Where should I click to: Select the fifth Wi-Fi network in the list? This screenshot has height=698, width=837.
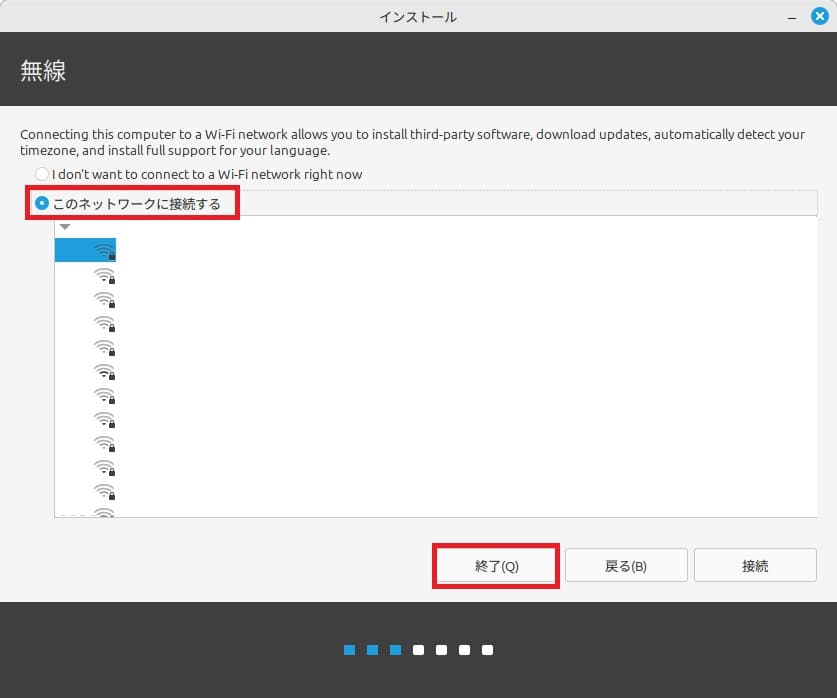tap(103, 348)
